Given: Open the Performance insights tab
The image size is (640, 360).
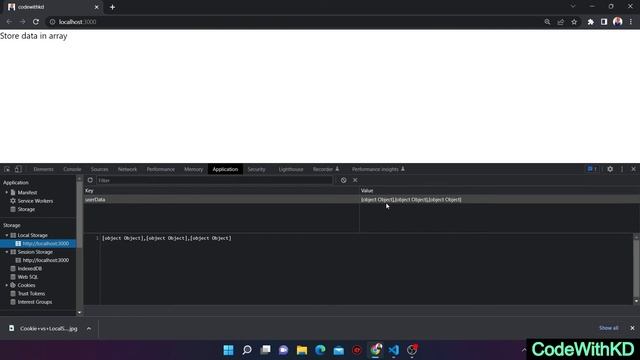Looking at the screenshot, I should click(378, 169).
